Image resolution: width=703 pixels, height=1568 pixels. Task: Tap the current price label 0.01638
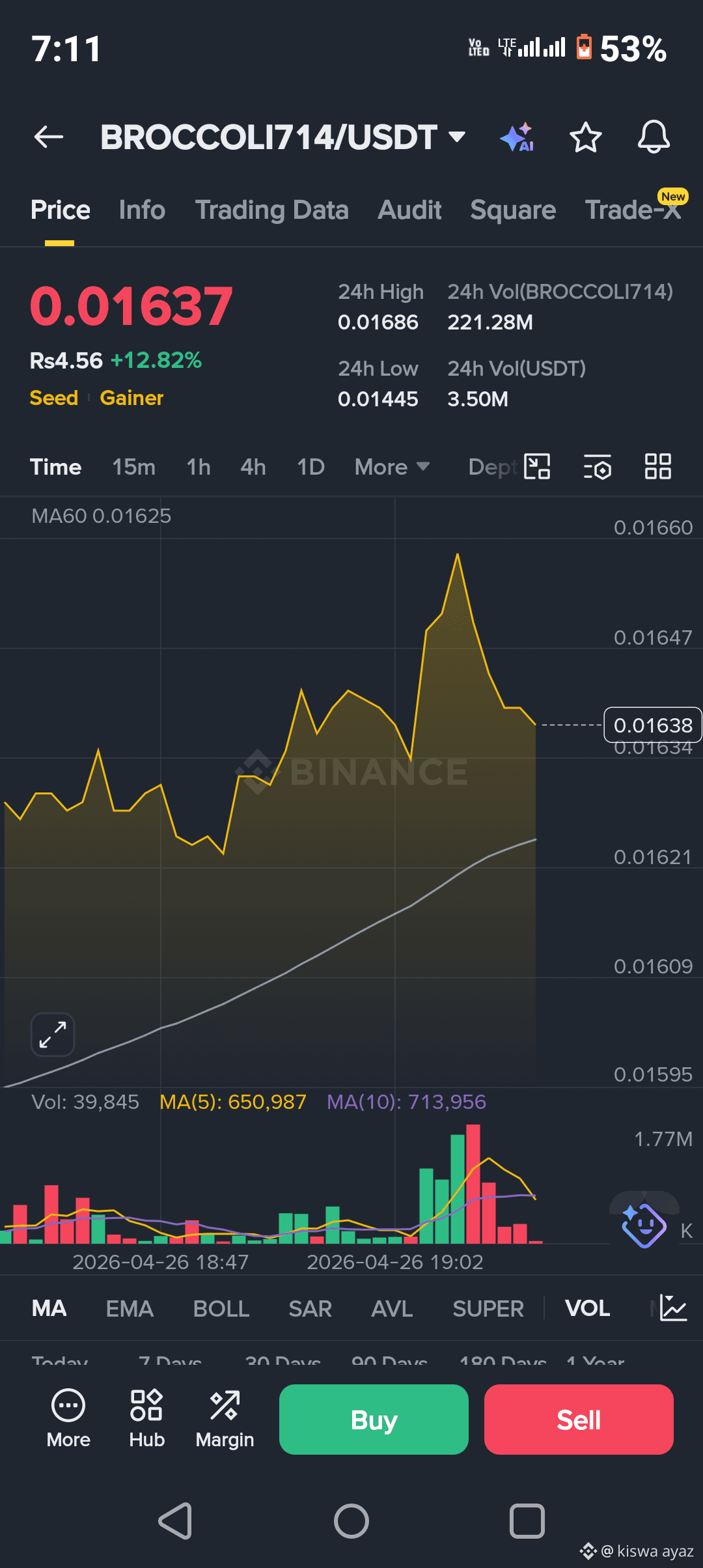653,725
